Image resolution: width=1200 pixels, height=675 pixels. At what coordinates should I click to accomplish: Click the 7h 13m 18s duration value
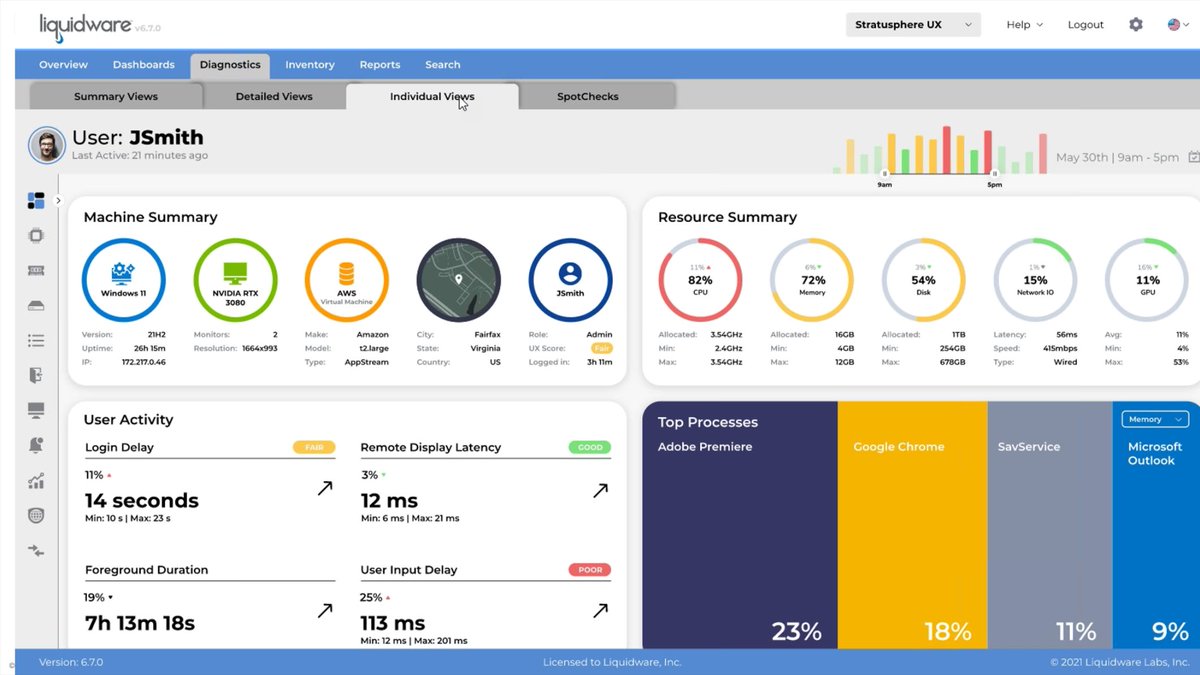[x=140, y=623]
